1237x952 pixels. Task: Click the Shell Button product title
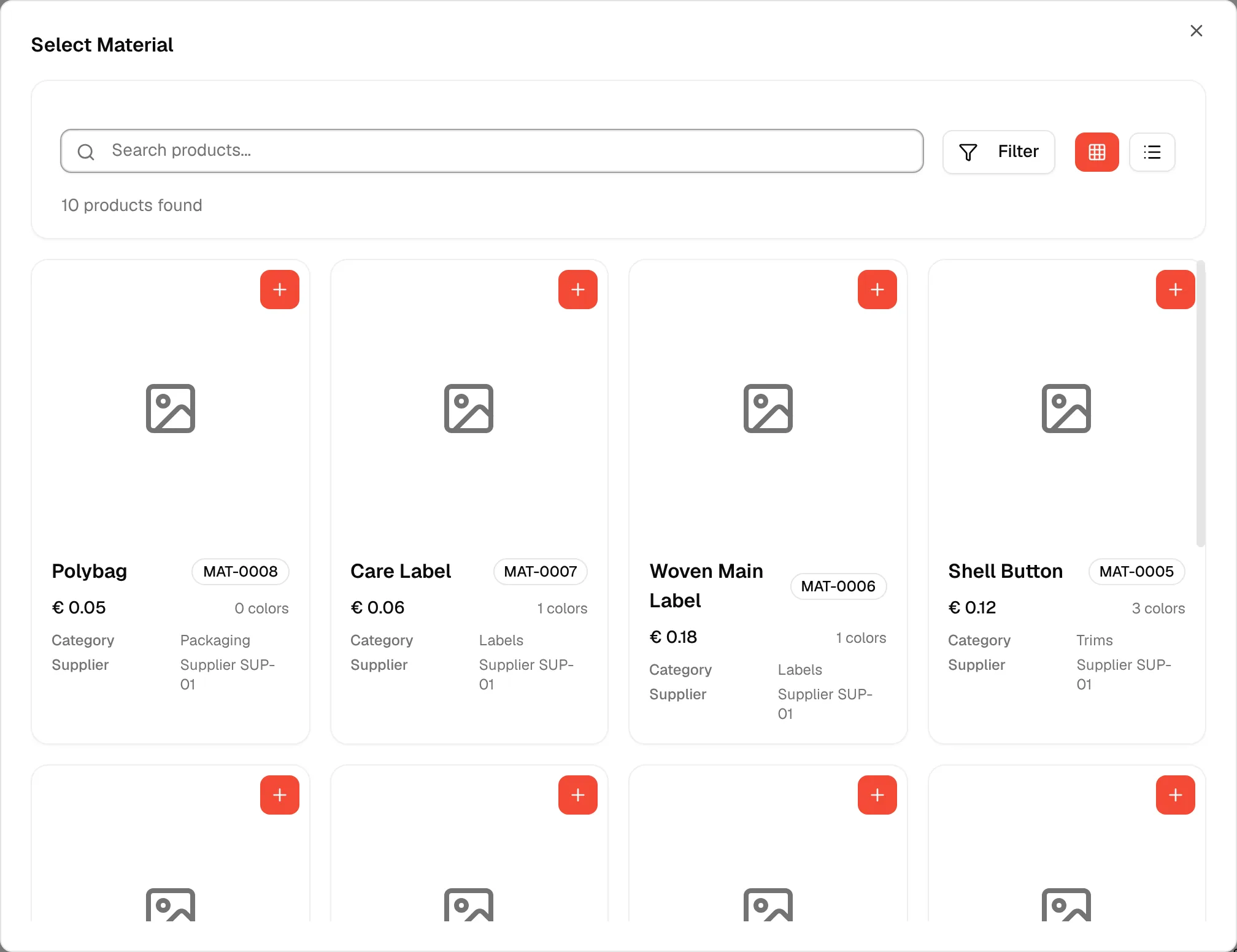(1005, 571)
